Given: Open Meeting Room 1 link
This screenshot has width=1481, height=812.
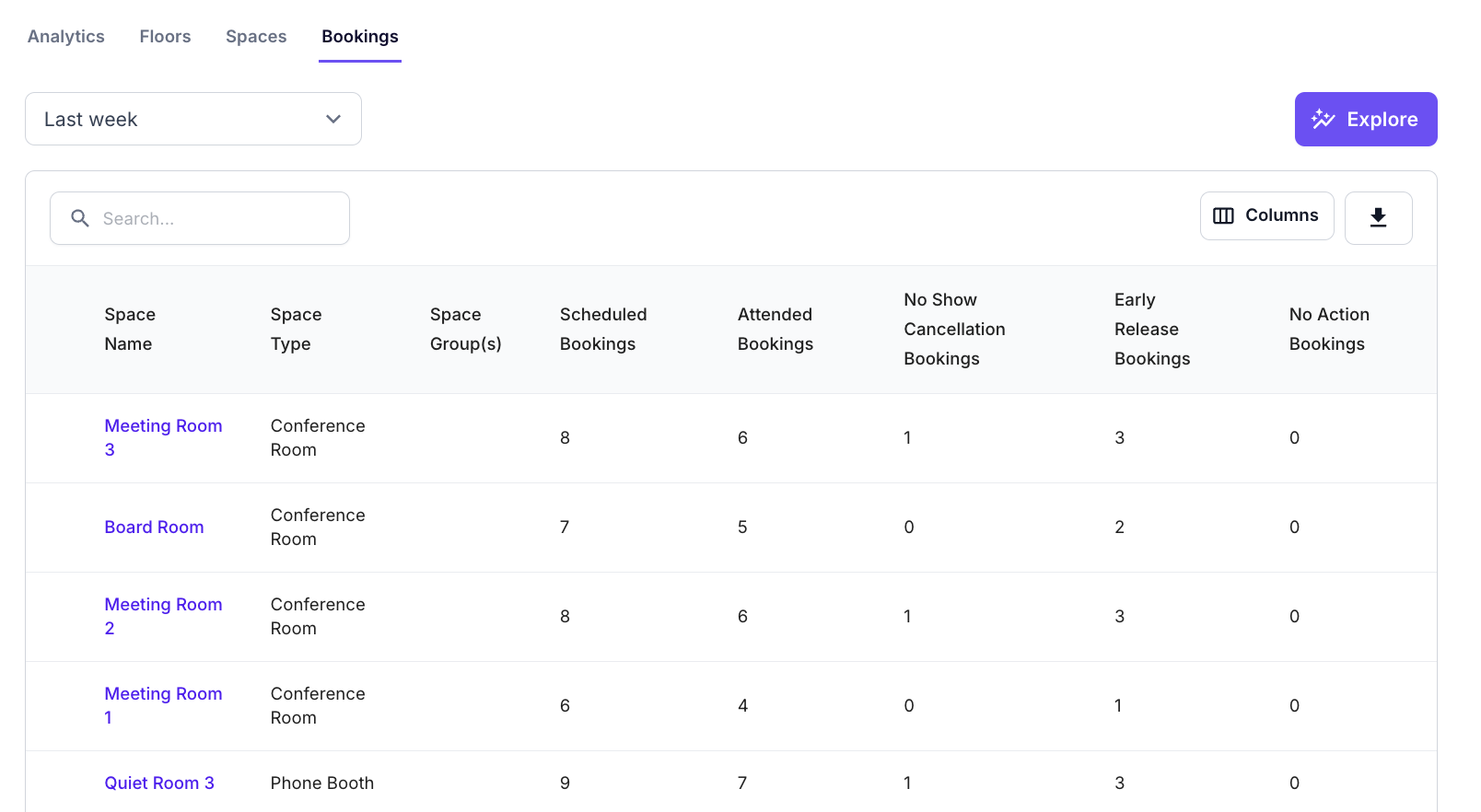Looking at the screenshot, I should pyautogui.click(x=163, y=705).
